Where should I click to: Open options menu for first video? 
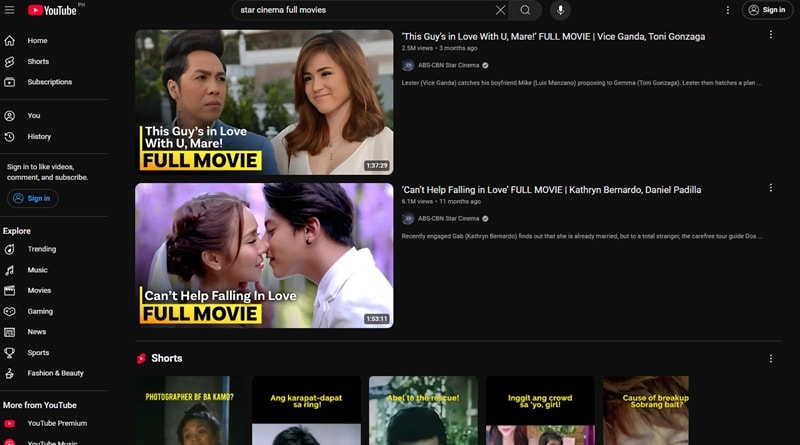(x=770, y=35)
